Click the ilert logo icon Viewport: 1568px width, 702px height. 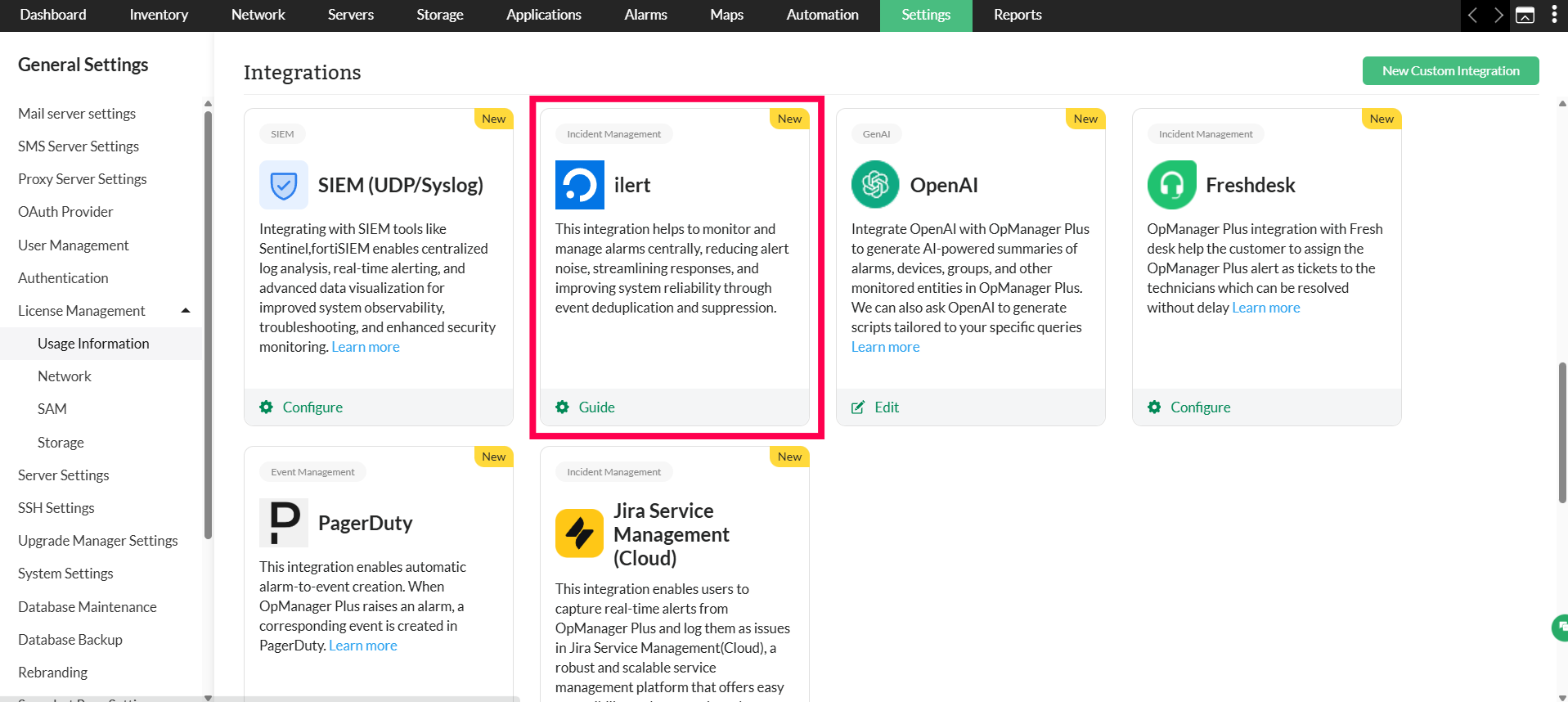(x=580, y=185)
